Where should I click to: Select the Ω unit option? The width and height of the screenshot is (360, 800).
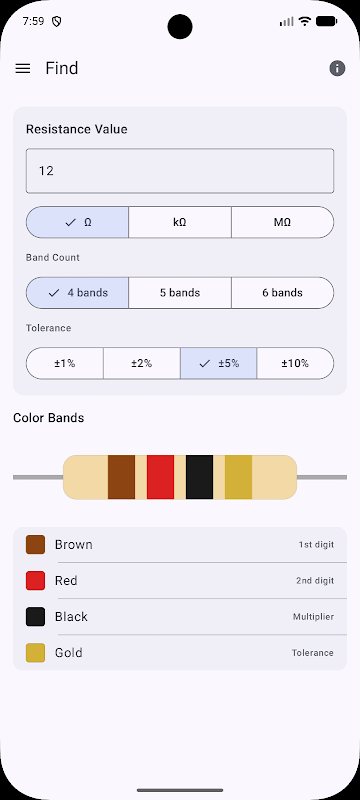(78, 222)
